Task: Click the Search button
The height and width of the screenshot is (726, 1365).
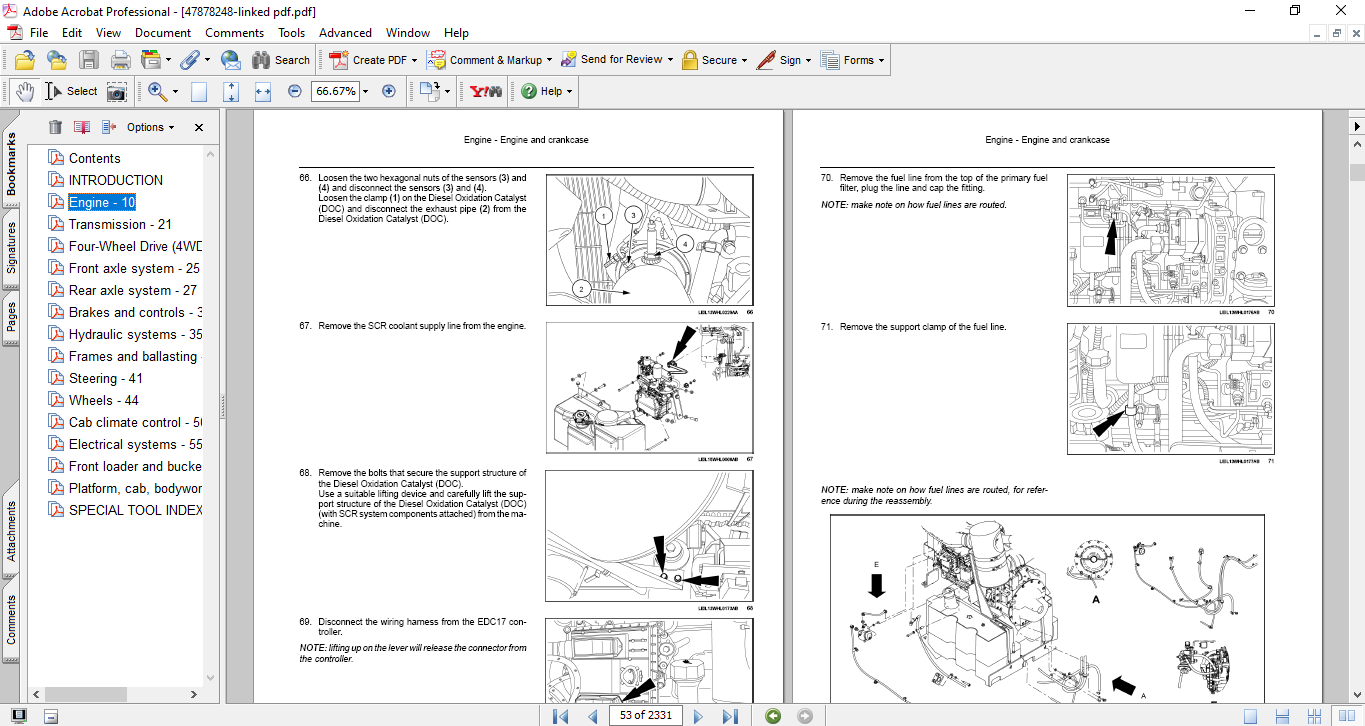Action: pos(280,60)
